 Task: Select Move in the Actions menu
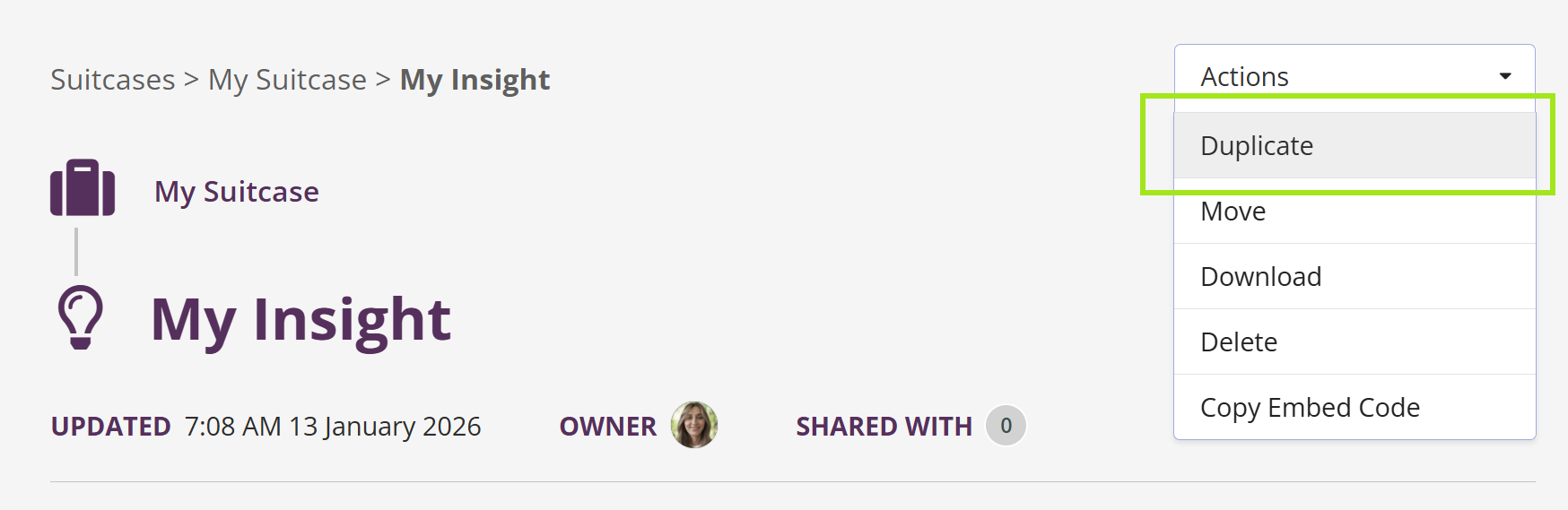(x=1233, y=212)
